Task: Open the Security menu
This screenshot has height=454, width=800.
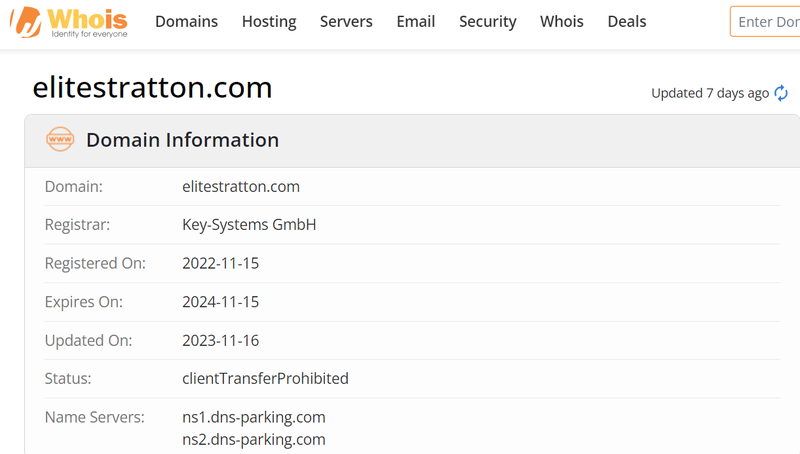Action: point(488,21)
